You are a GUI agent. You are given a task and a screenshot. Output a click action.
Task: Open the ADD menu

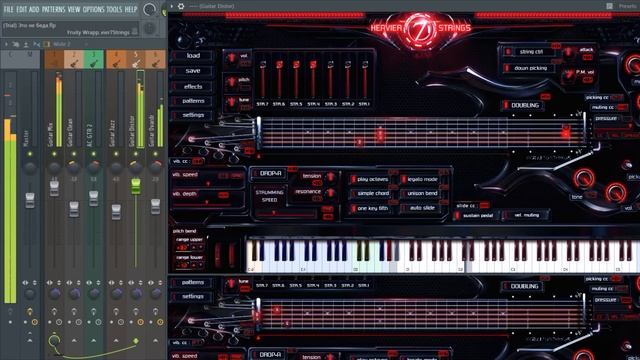click(x=34, y=9)
